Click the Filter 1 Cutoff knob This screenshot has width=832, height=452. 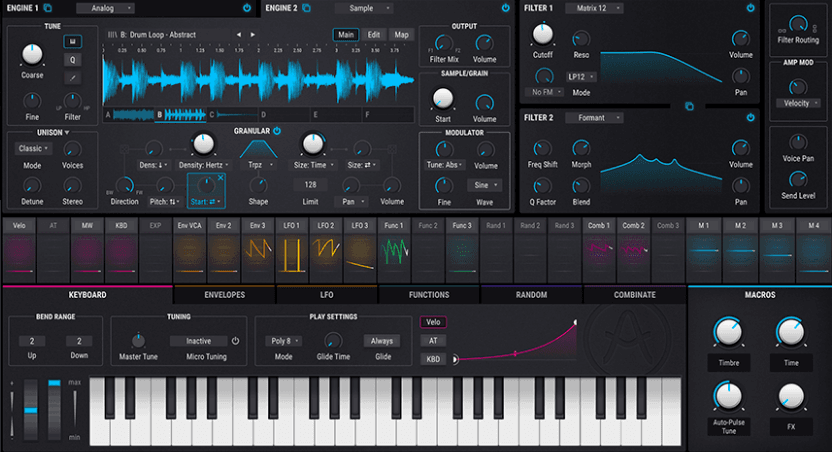click(x=541, y=38)
